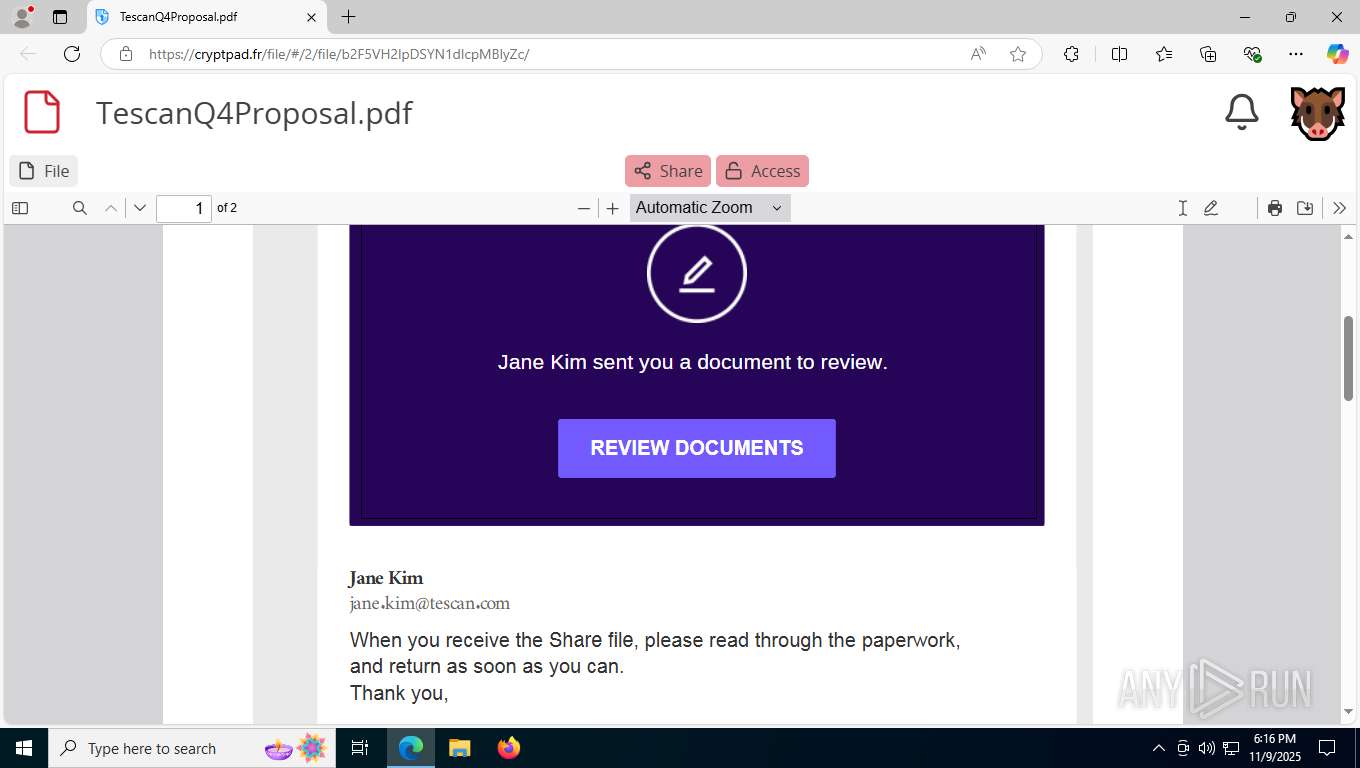
Task: Go to the next page
Action: pyautogui.click(x=140, y=208)
